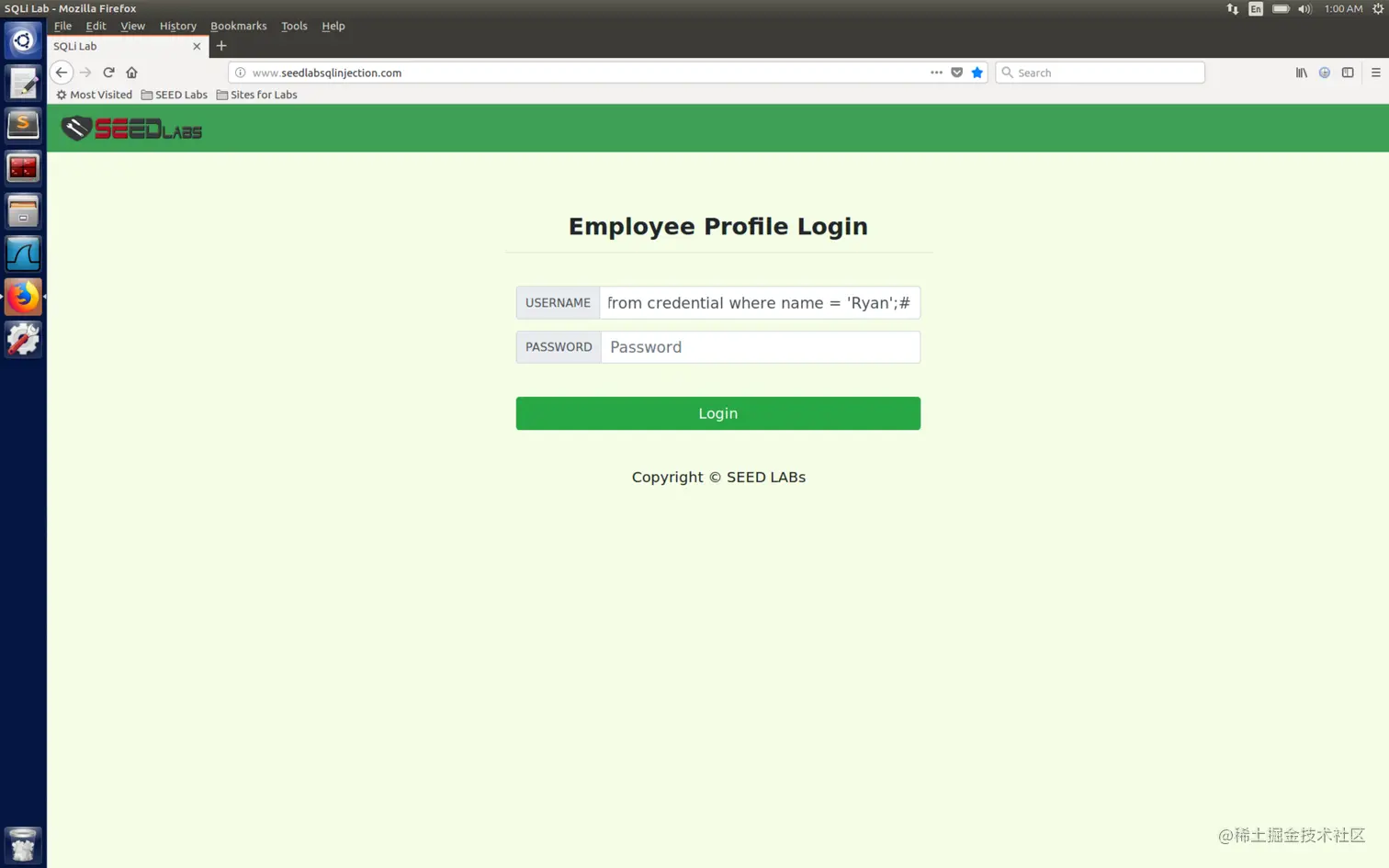Click the green Login button

click(717, 413)
